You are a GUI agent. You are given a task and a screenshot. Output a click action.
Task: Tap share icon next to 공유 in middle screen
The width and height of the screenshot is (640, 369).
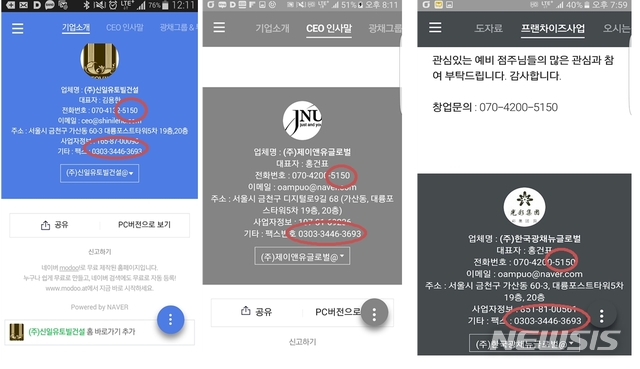pyautogui.click(x=245, y=311)
